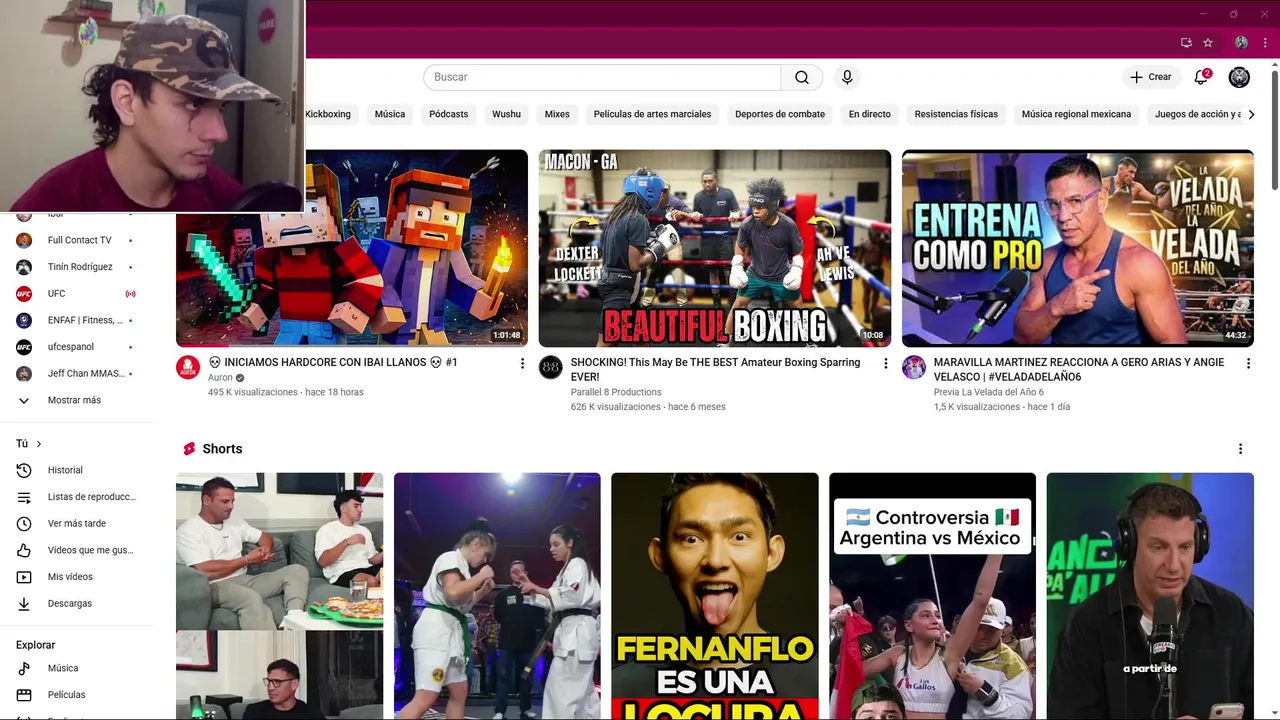Screen dimensions: 1280x720
Task: Click the Chrome profile avatar icon
Action: click(1241, 43)
